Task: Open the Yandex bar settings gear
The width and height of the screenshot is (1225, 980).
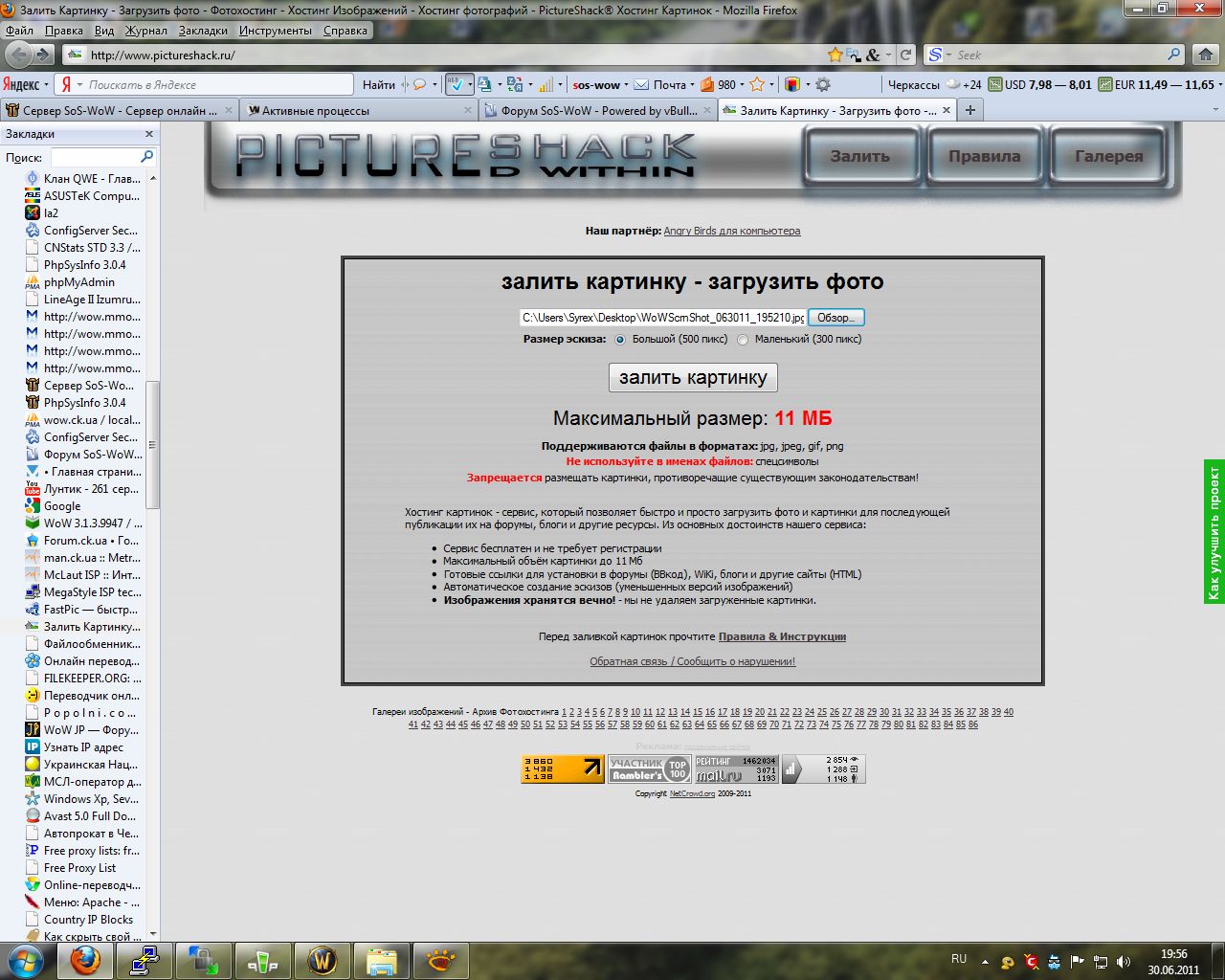Action: [x=822, y=84]
